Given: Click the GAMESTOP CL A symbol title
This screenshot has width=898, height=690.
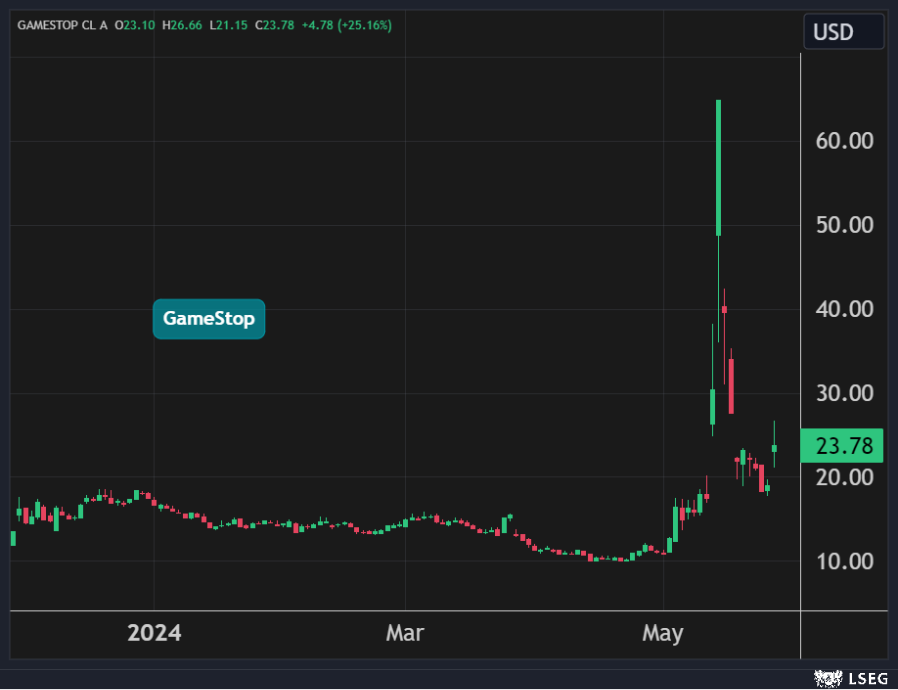Looking at the screenshot, I should click(62, 24).
